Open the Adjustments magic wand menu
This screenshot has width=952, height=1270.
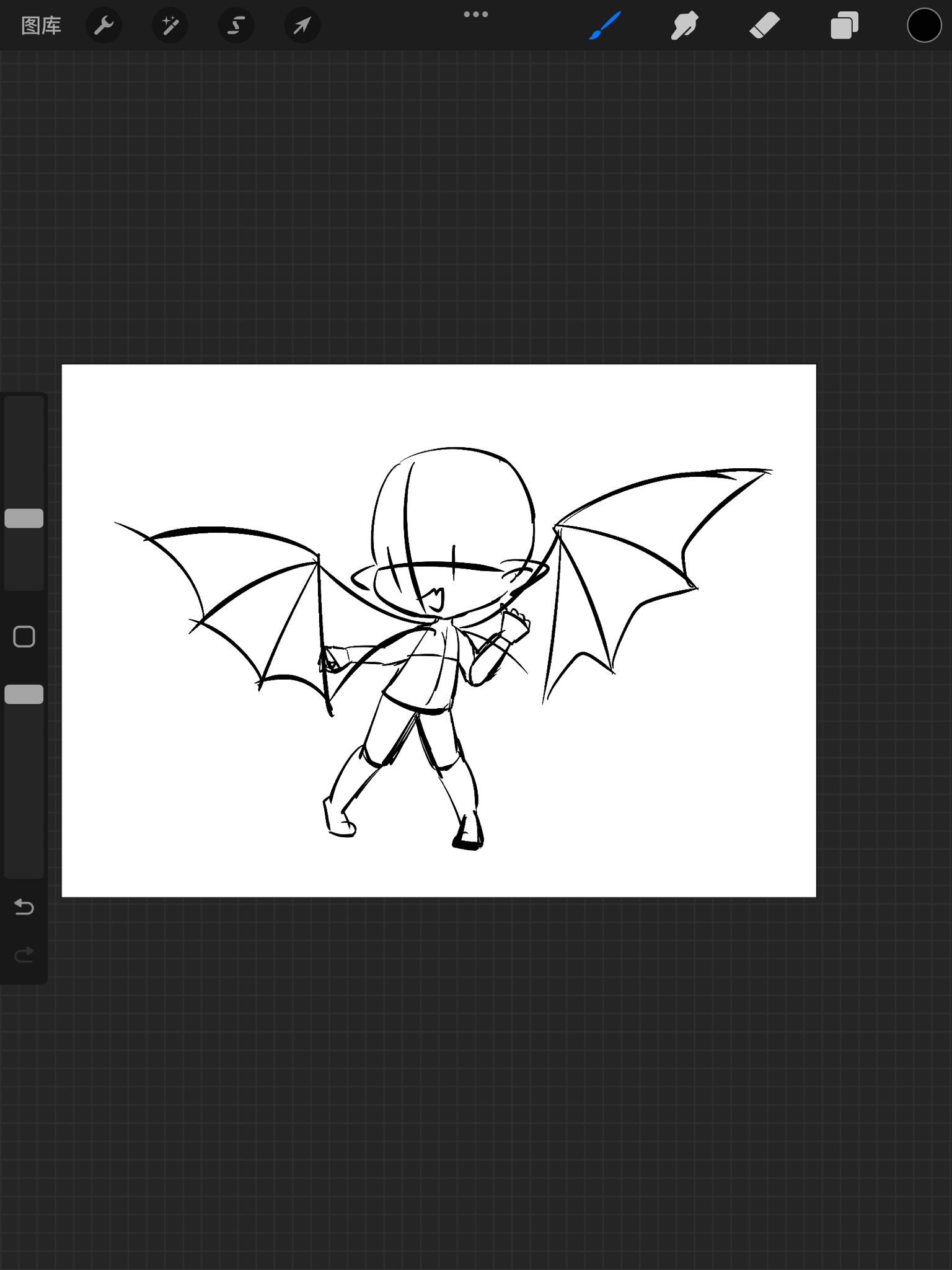[x=170, y=25]
